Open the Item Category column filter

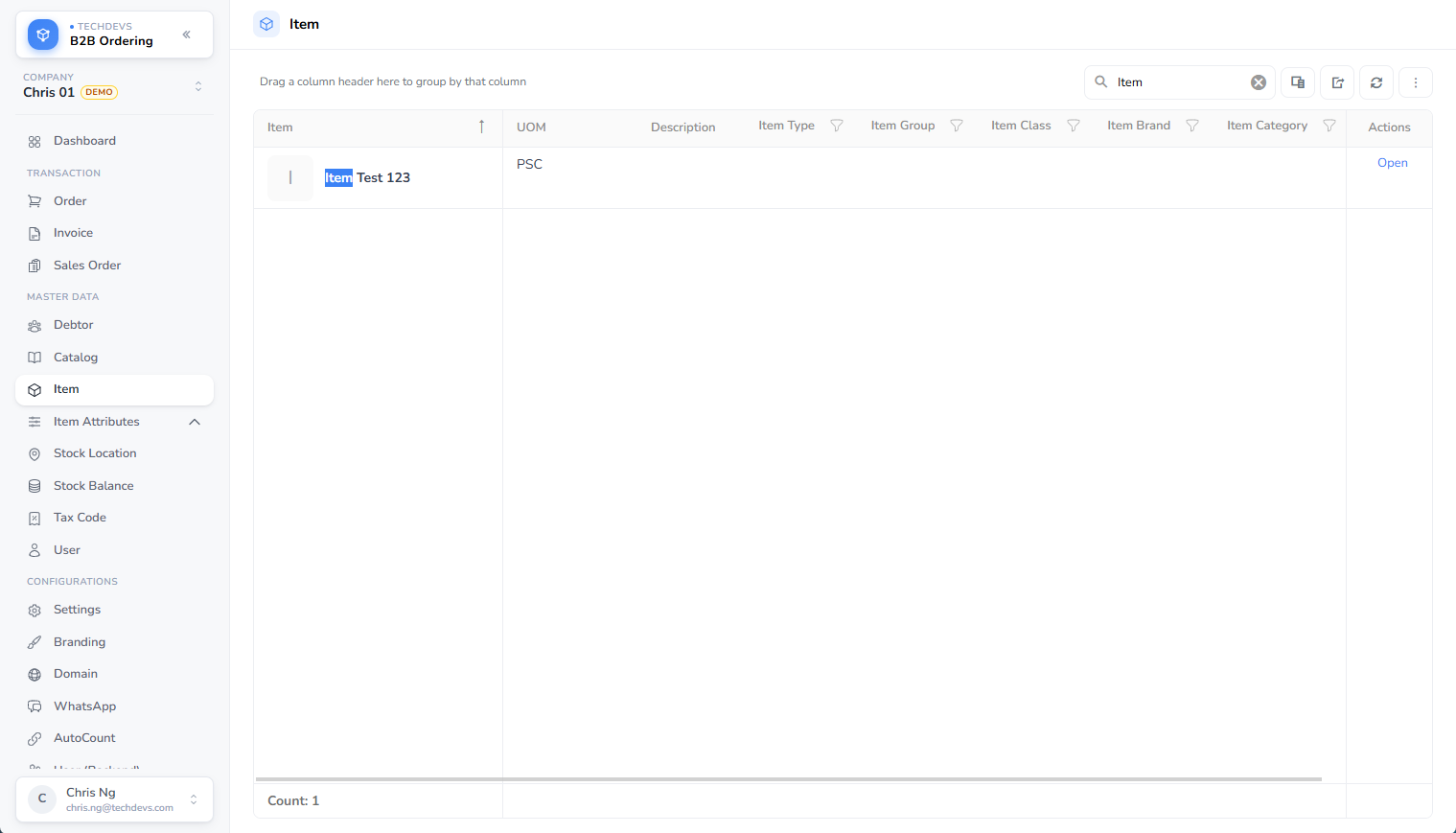click(1329, 126)
